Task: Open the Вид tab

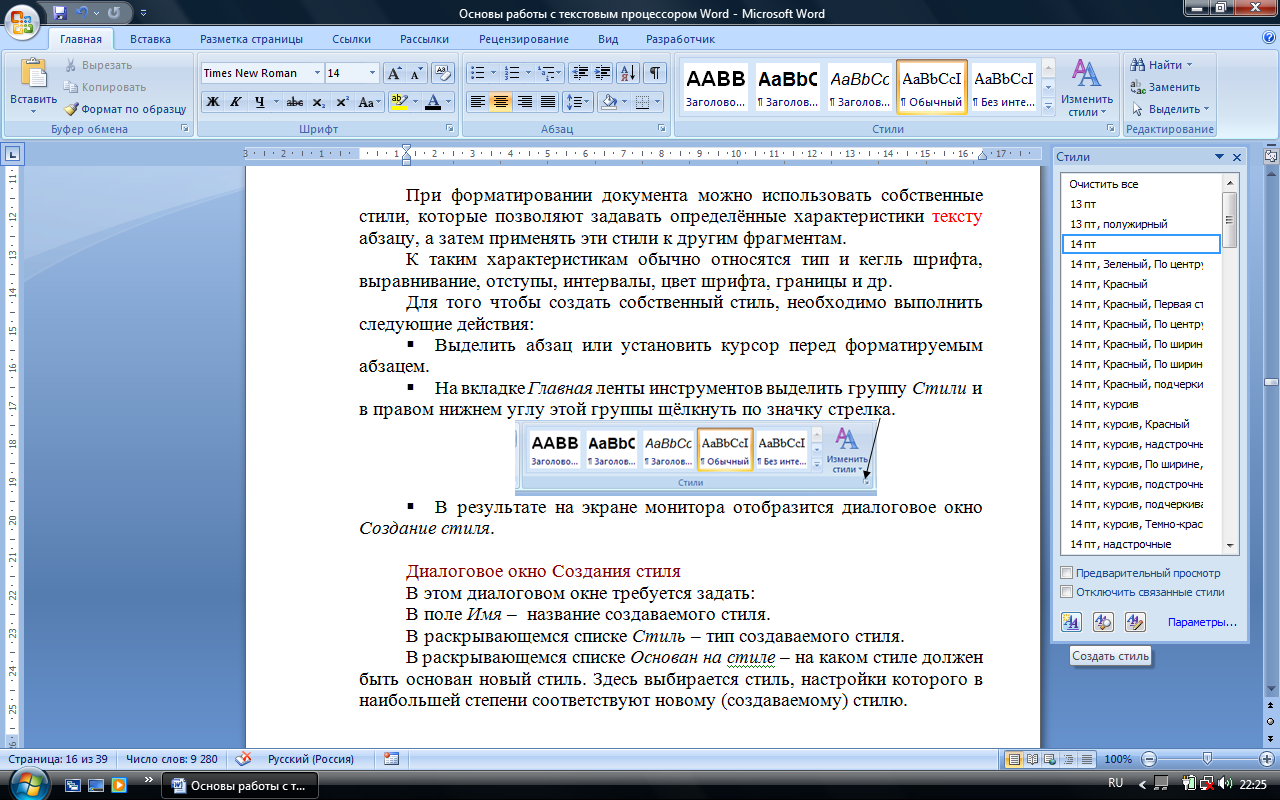Action: tap(608, 39)
